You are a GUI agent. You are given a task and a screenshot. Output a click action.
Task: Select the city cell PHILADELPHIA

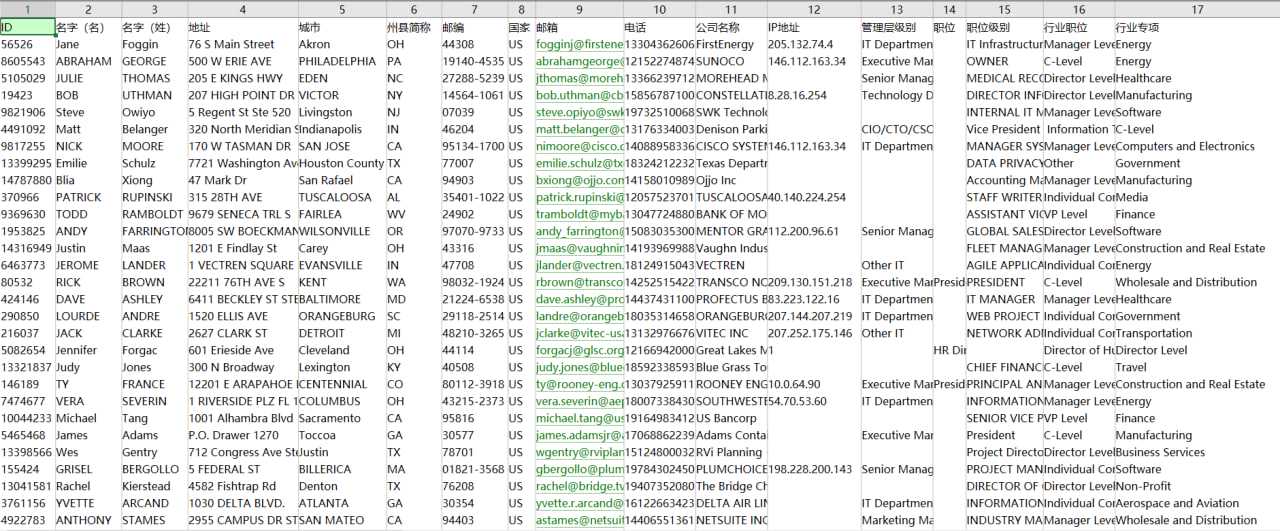341,61
